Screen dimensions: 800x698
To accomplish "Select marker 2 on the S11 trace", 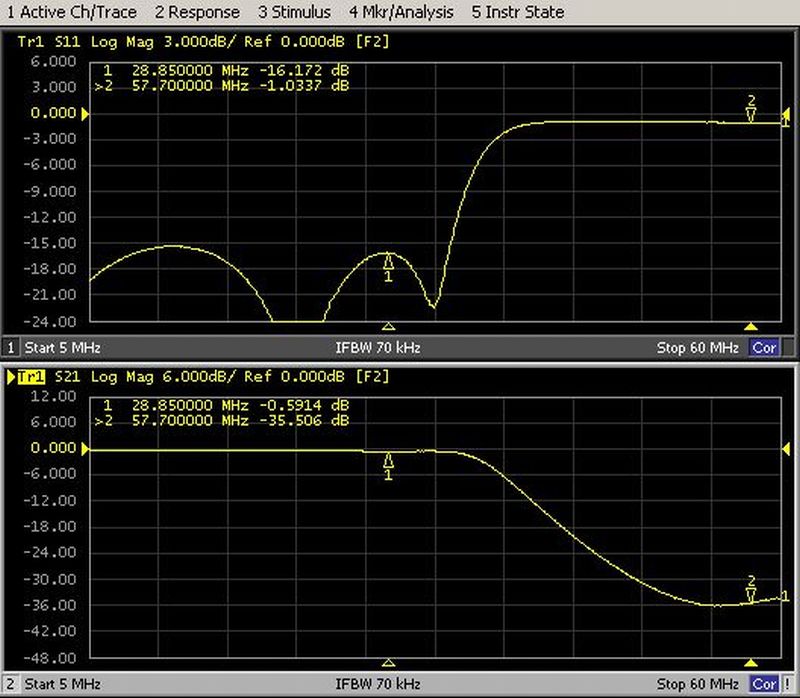I will pyautogui.click(x=751, y=116).
